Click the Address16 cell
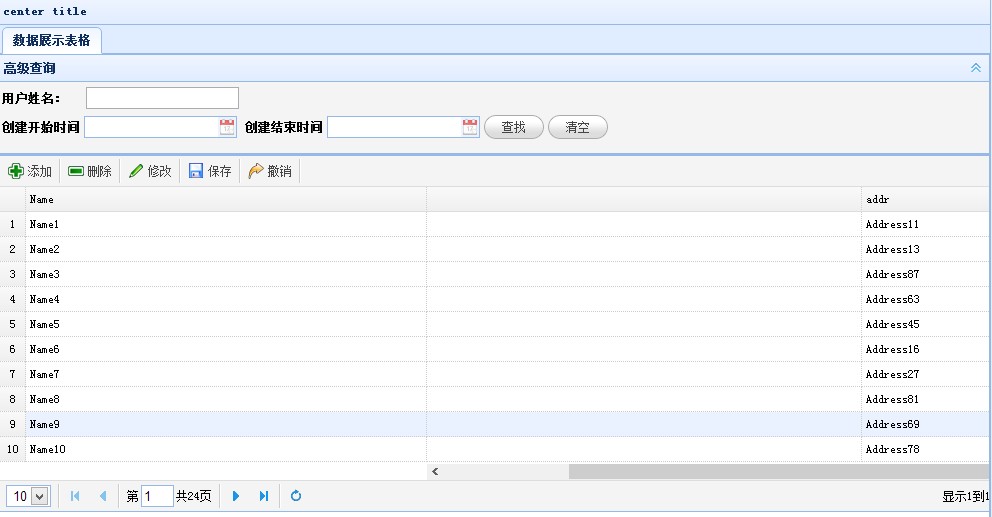Screen dimensions: 992x517 tap(926, 349)
